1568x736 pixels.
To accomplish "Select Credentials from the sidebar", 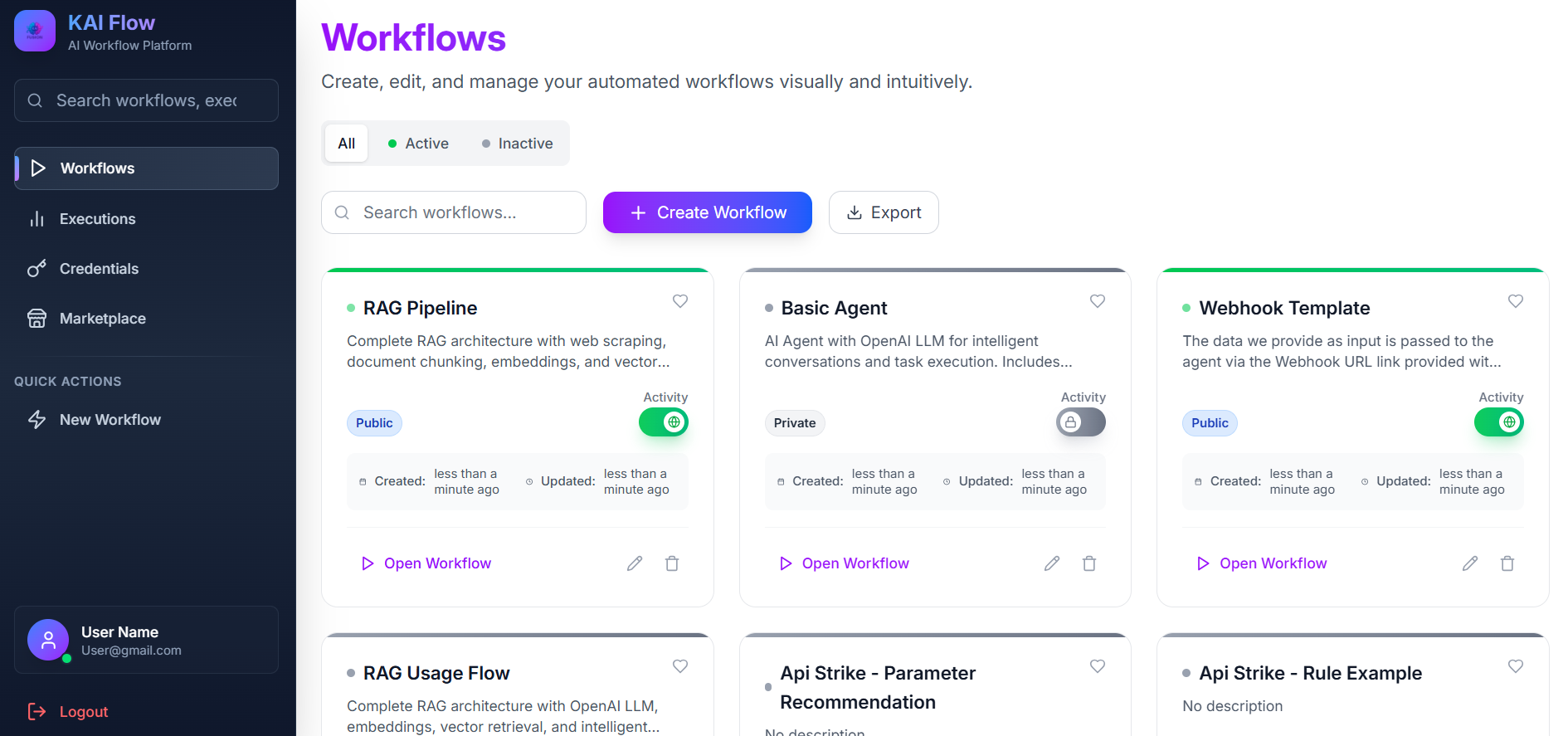I will (x=99, y=268).
